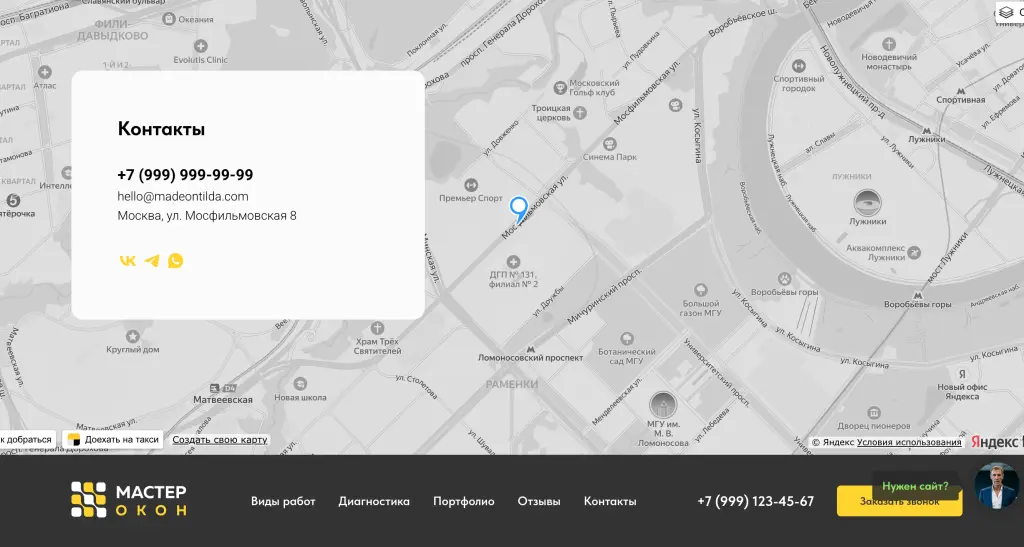Screen dimensions: 1024x547
Task: Select Новодевичий монастырь marker
Action: pos(889,44)
